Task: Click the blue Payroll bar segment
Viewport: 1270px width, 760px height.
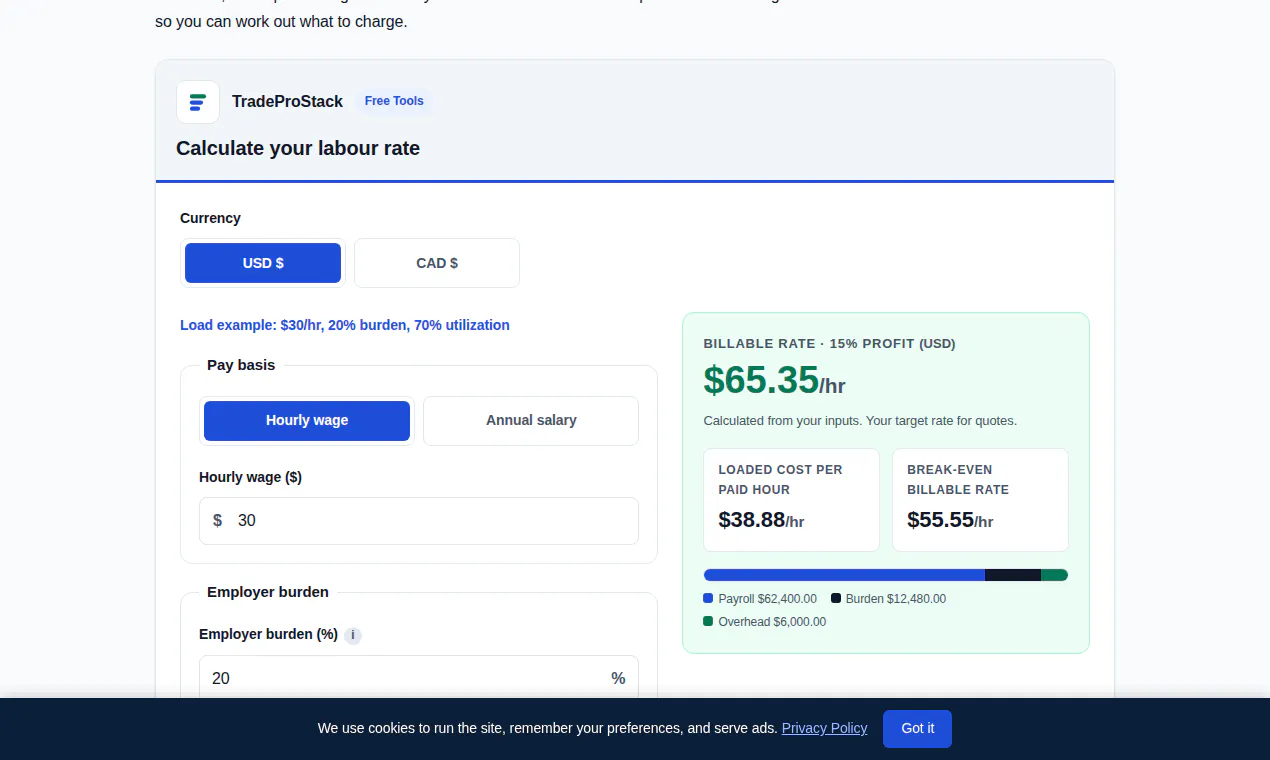Action: pyautogui.click(x=844, y=575)
